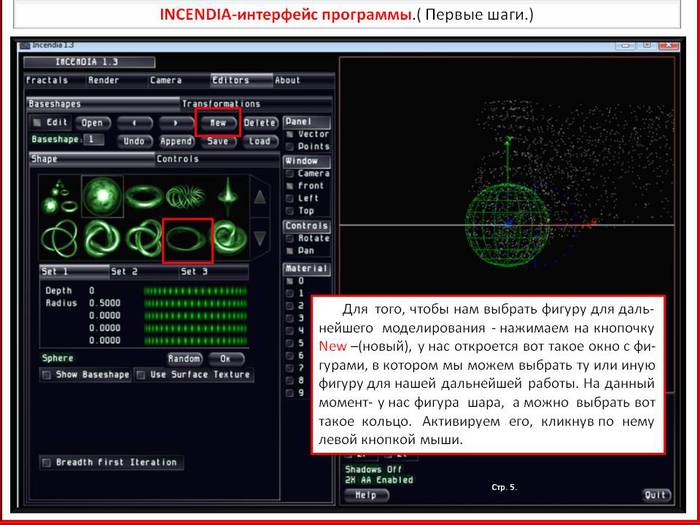The image size is (700, 525).
Task: Open the Camera tab
Action: click(x=179, y=80)
